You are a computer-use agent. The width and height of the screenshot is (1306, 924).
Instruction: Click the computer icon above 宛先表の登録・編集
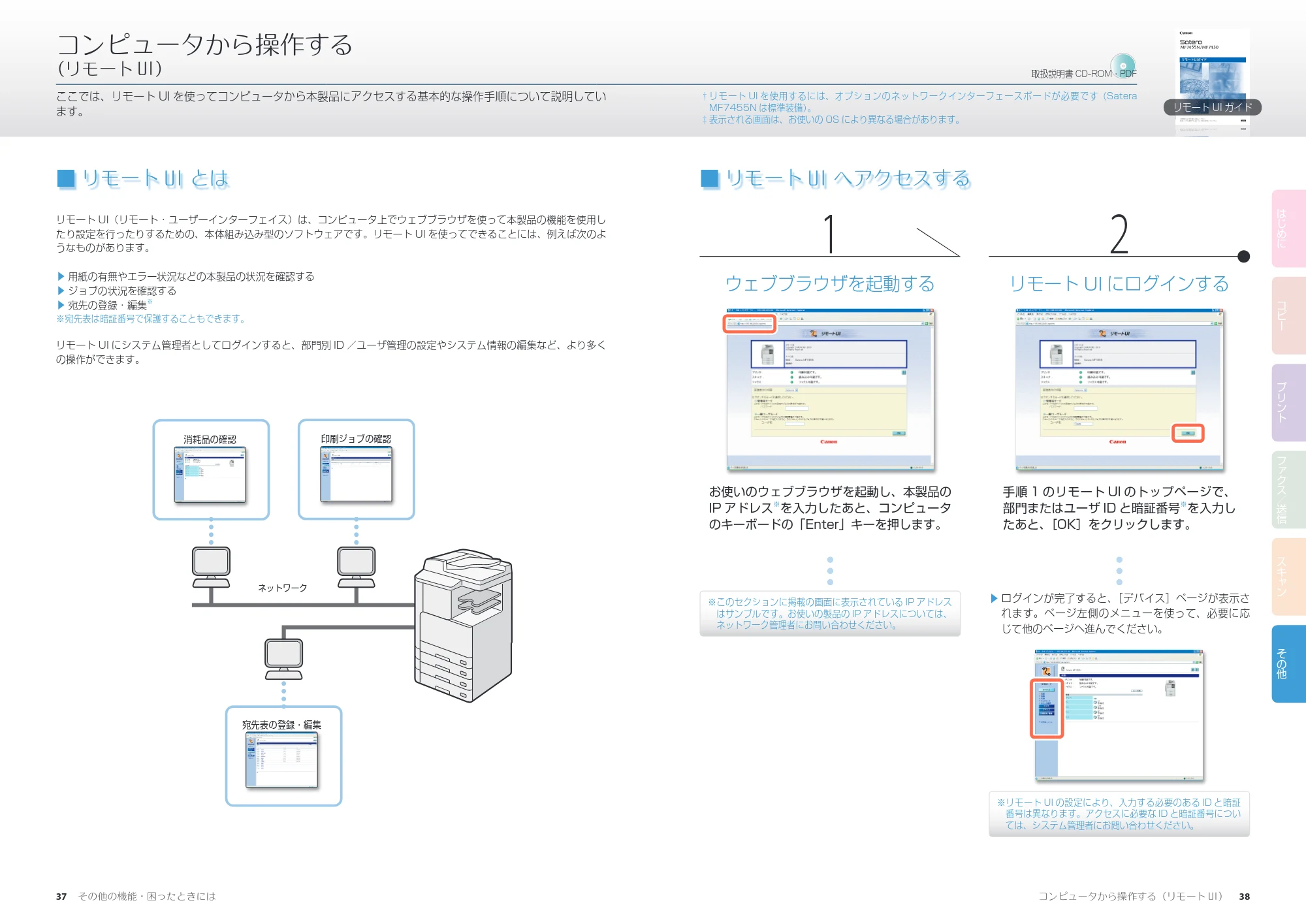283,660
